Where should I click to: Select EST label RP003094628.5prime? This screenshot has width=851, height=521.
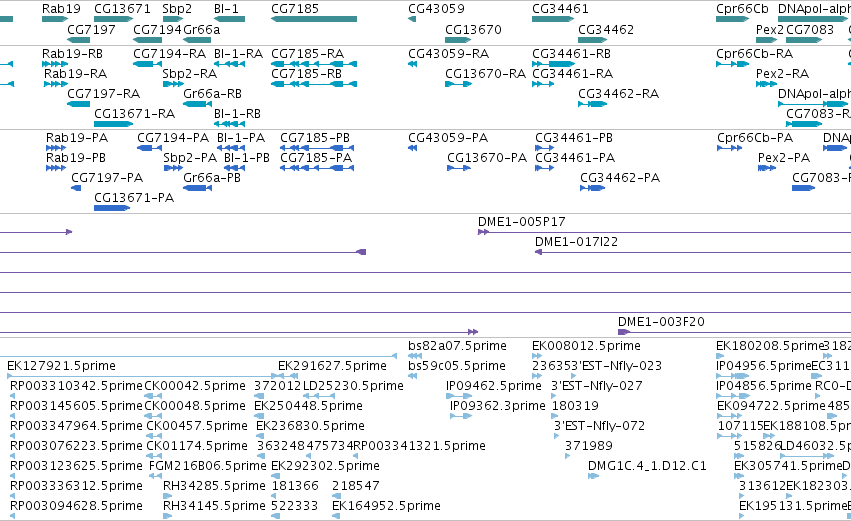click(x=76, y=506)
